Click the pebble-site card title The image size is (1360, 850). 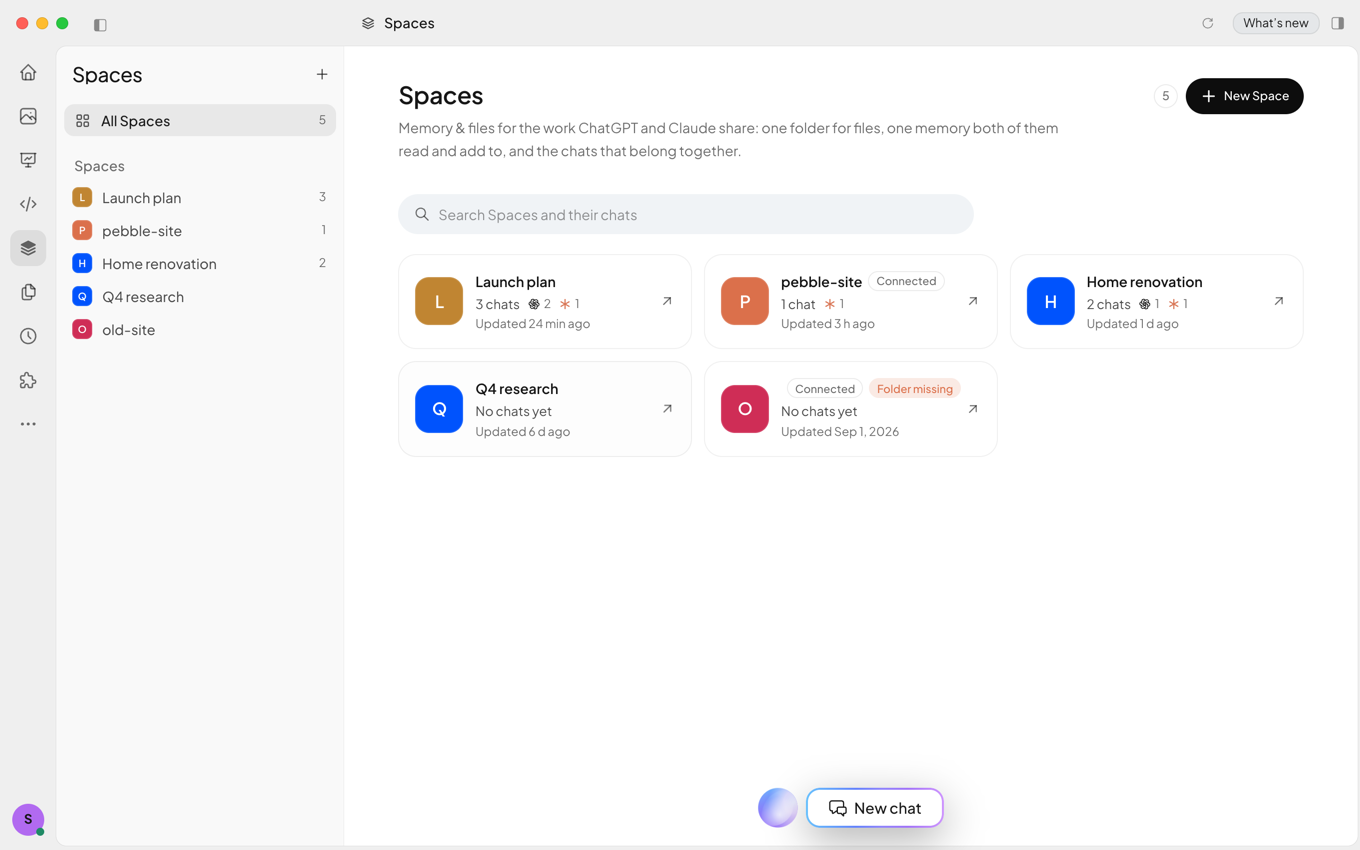821,282
